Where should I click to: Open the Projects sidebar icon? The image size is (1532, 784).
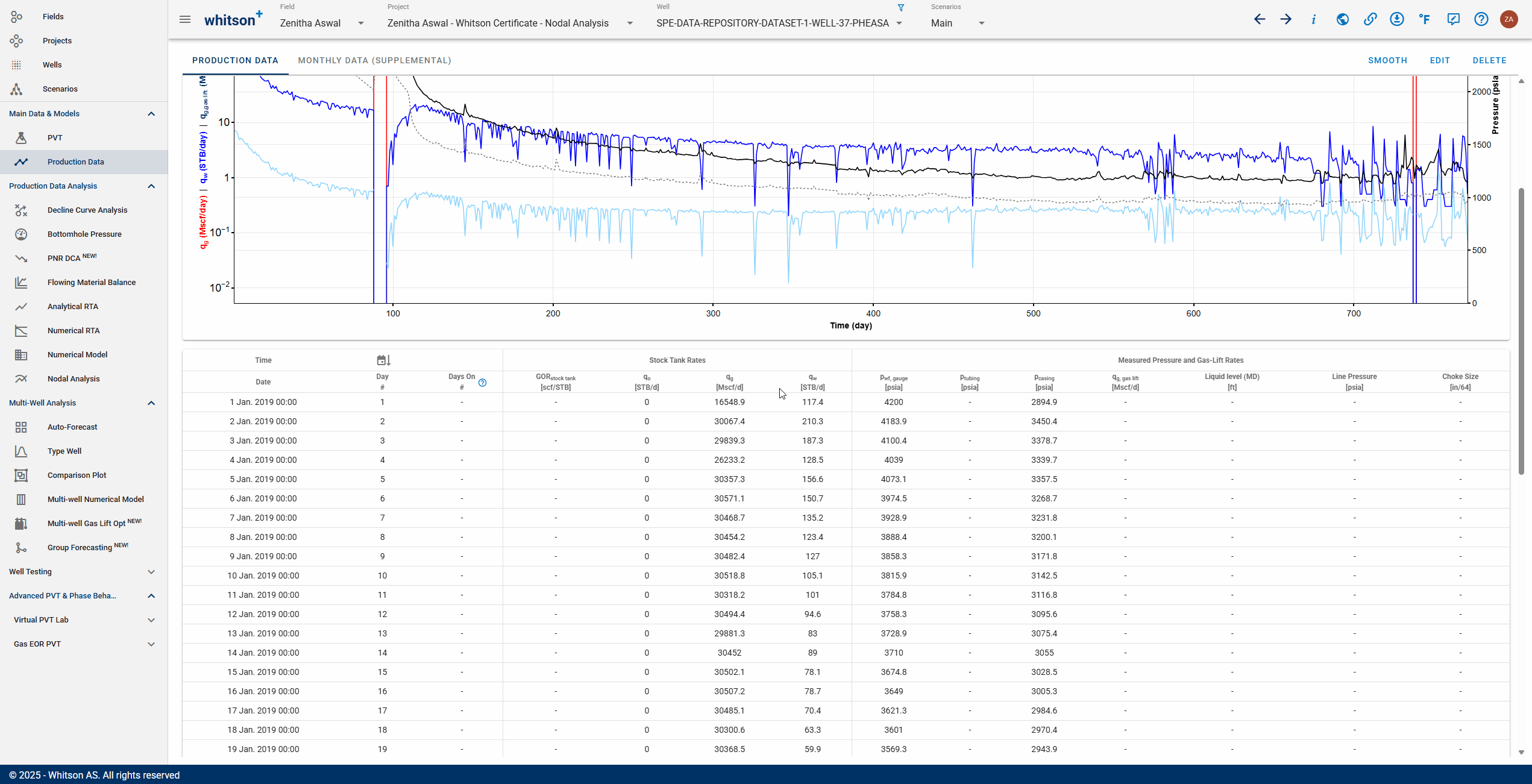tap(16, 41)
